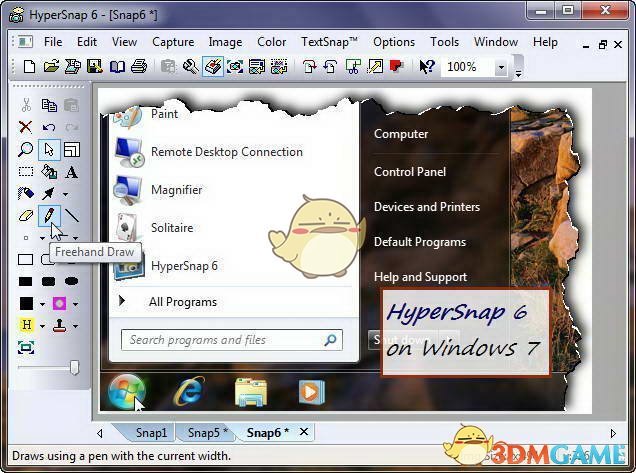Select the eraser tool
The height and width of the screenshot is (473, 636).
[x=26, y=215]
